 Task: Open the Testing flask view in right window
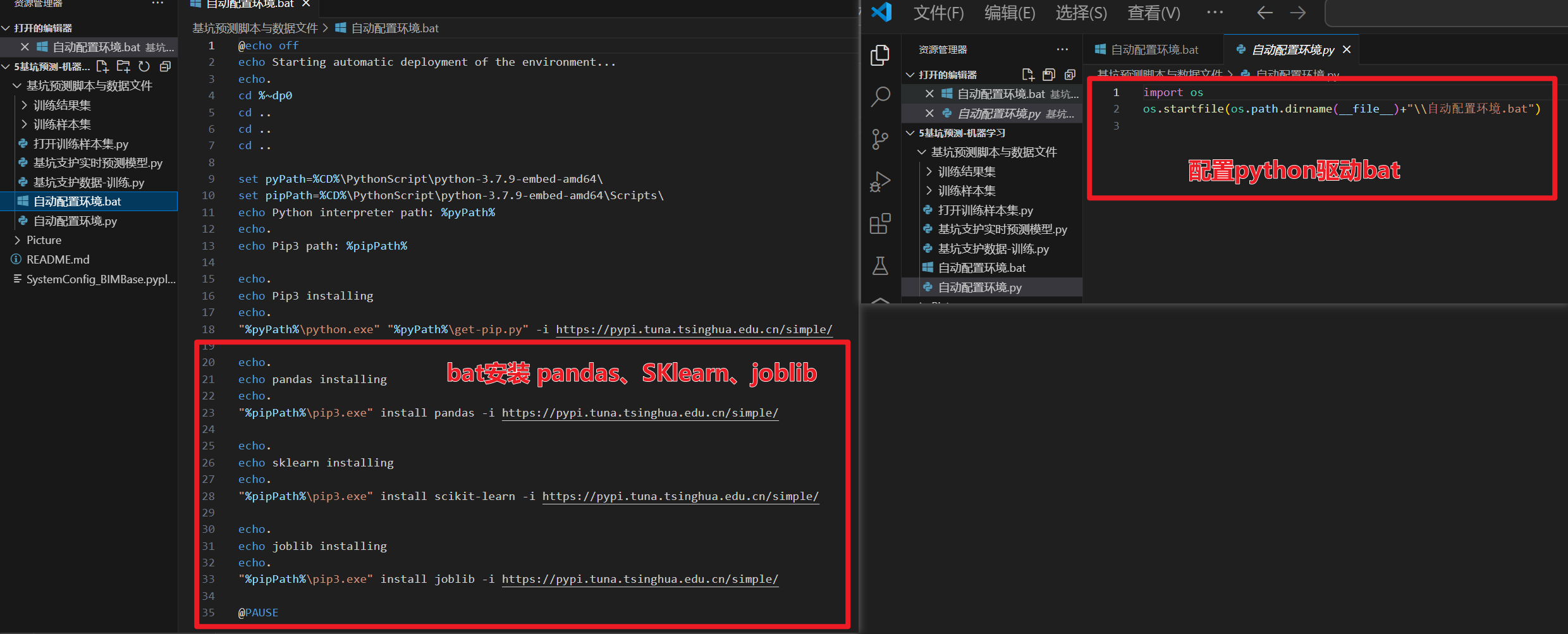[880, 265]
